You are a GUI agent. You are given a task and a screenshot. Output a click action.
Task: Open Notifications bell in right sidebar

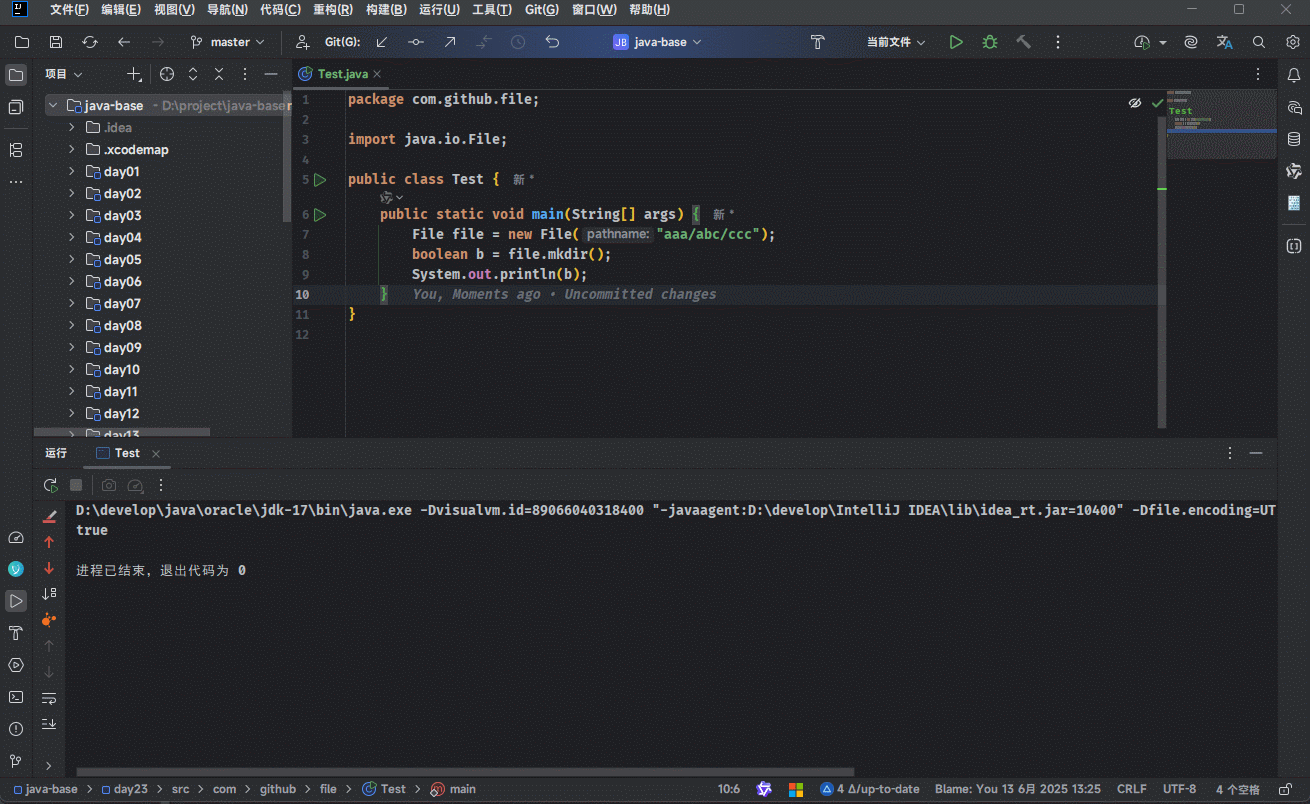pos(1294,75)
